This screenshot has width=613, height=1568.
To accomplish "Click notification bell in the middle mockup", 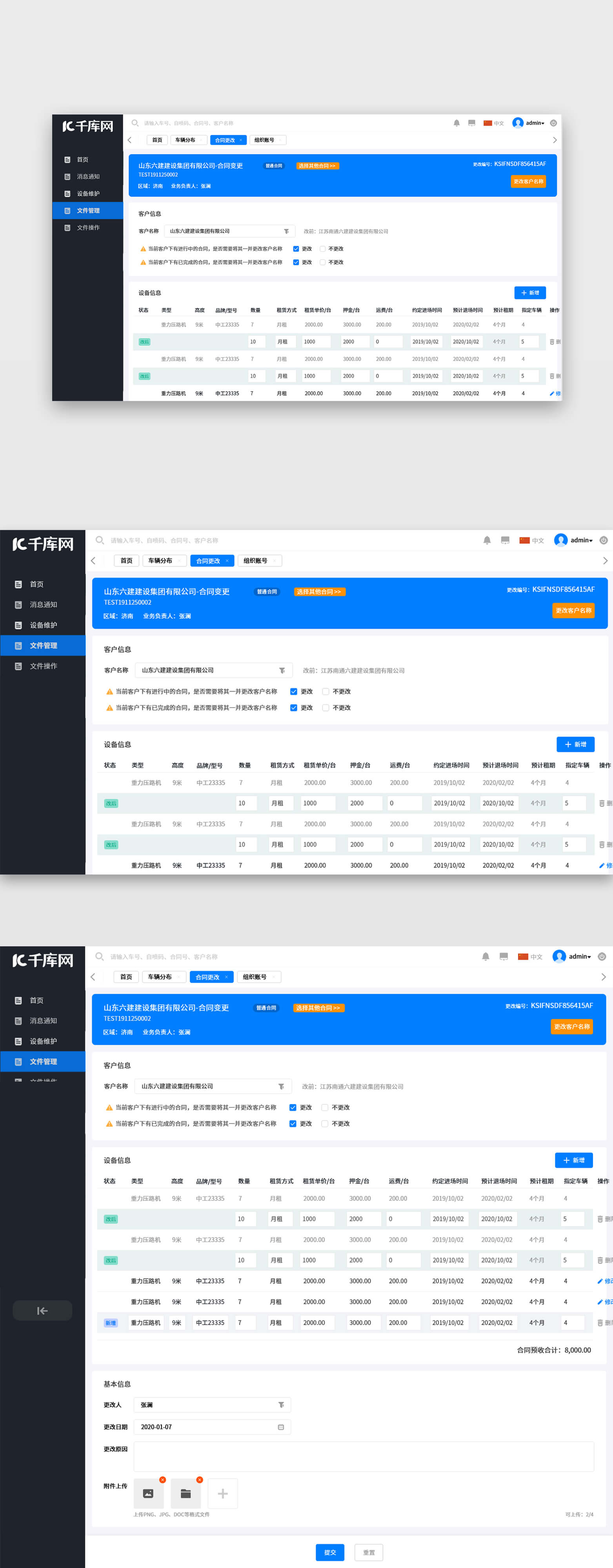I will [487, 540].
